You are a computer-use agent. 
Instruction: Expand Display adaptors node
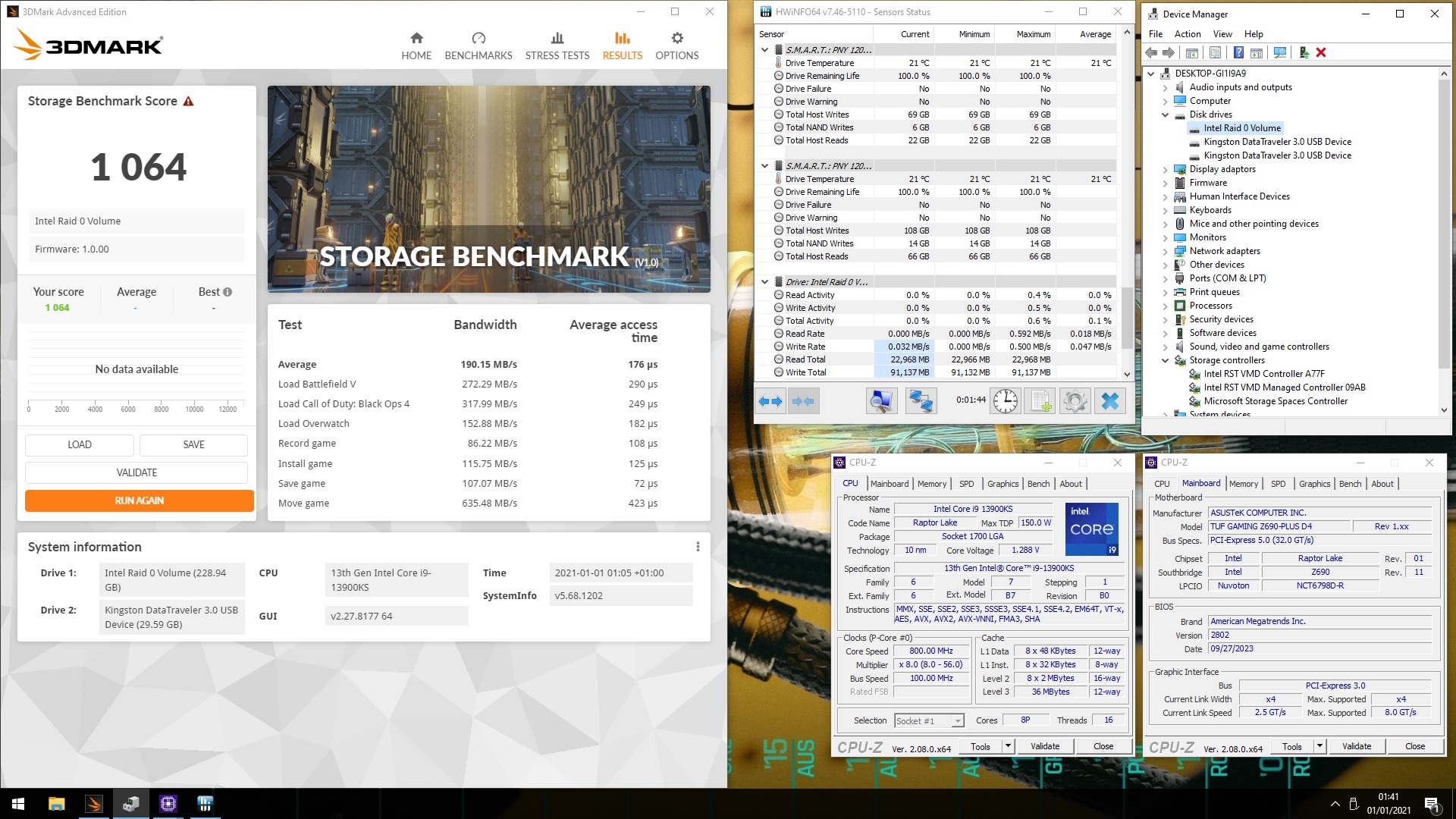[x=1166, y=169]
